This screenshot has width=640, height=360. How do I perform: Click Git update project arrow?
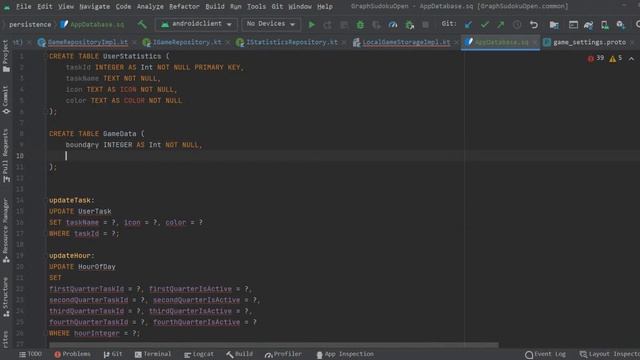(x=468, y=25)
